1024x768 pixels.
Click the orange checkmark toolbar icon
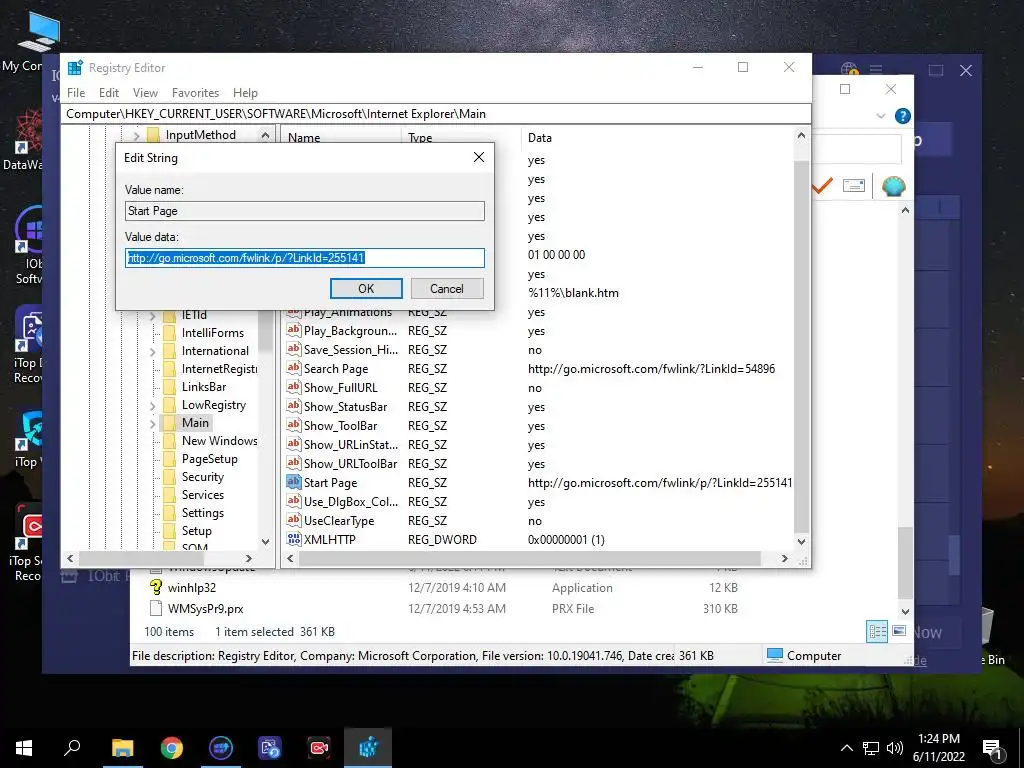[822, 186]
